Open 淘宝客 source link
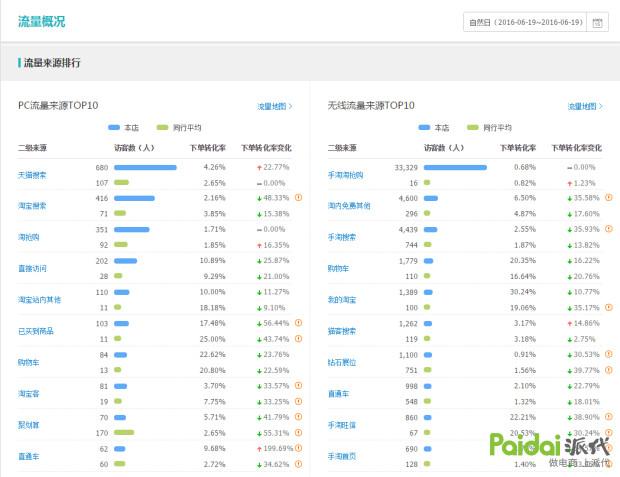The image size is (620, 477). pos(28,394)
